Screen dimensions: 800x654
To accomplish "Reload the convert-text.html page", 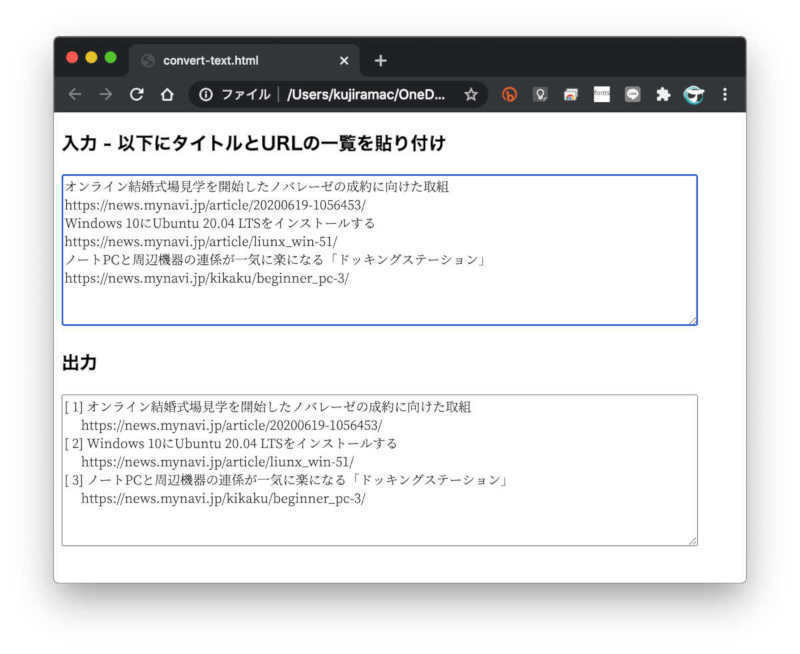I will point(136,94).
